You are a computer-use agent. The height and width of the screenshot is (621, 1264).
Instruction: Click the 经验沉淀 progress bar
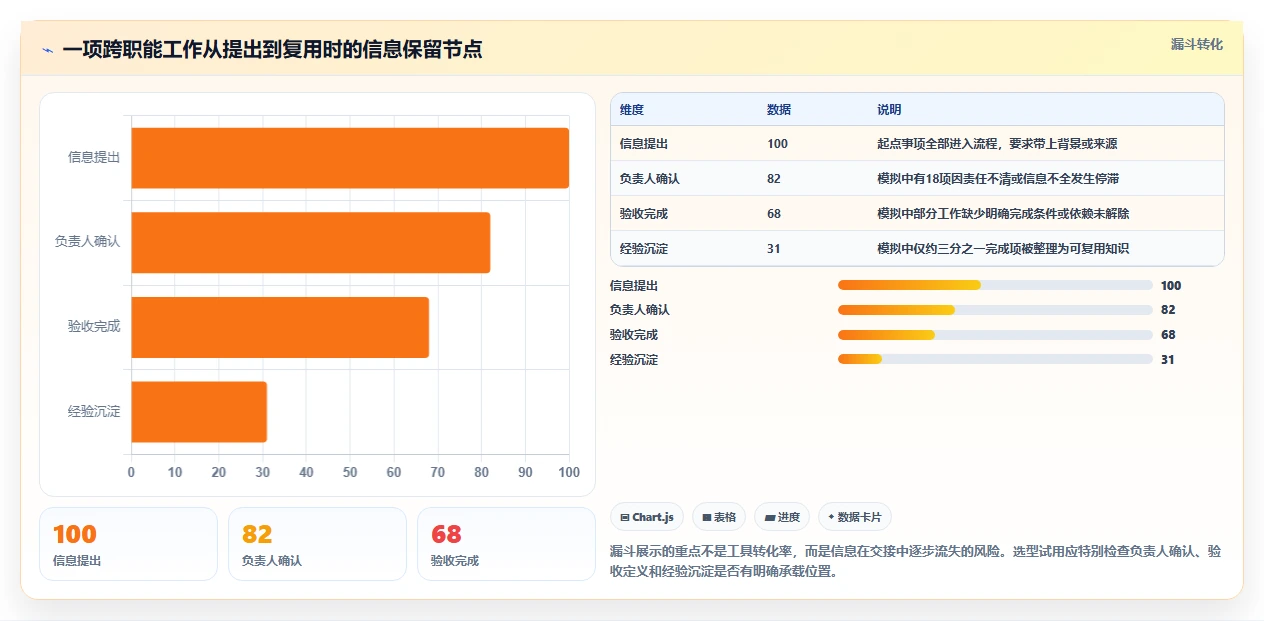point(995,360)
